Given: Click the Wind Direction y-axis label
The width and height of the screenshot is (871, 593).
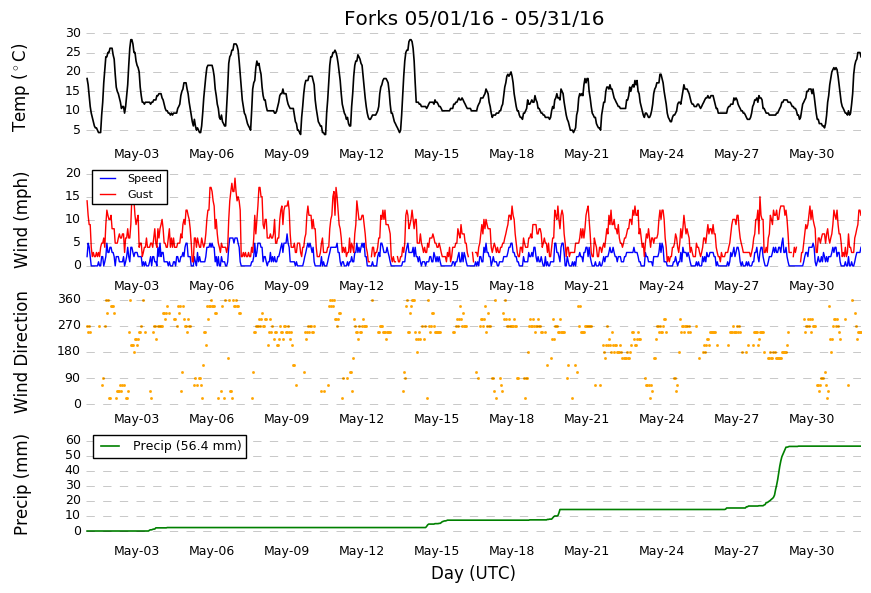Looking at the screenshot, I should click(x=21, y=353).
